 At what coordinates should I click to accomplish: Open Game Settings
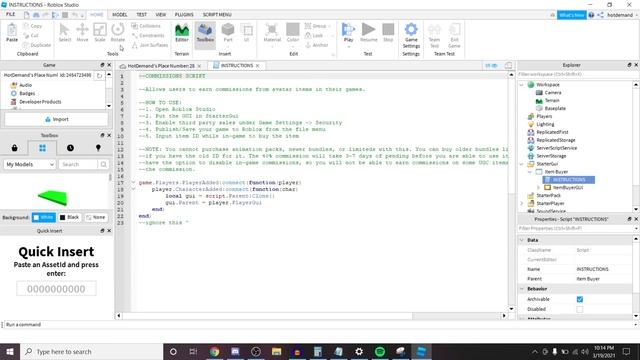(x=411, y=35)
